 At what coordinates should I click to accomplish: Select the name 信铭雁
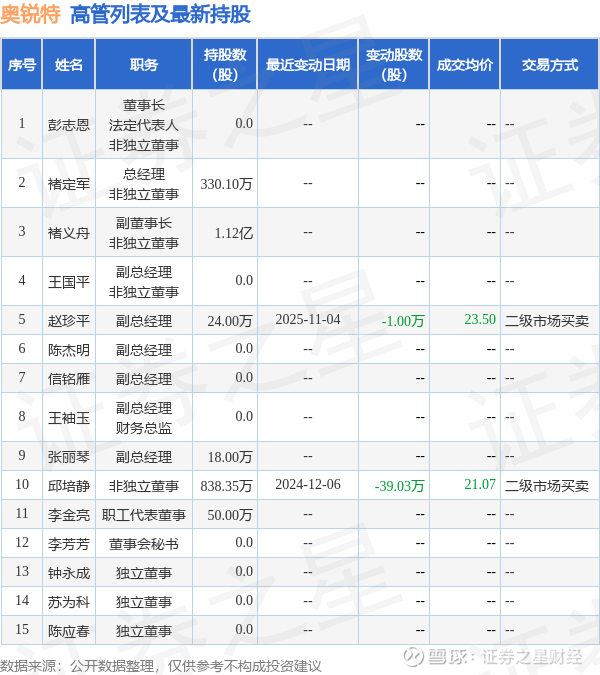pyautogui.click(x=68, y=379)
